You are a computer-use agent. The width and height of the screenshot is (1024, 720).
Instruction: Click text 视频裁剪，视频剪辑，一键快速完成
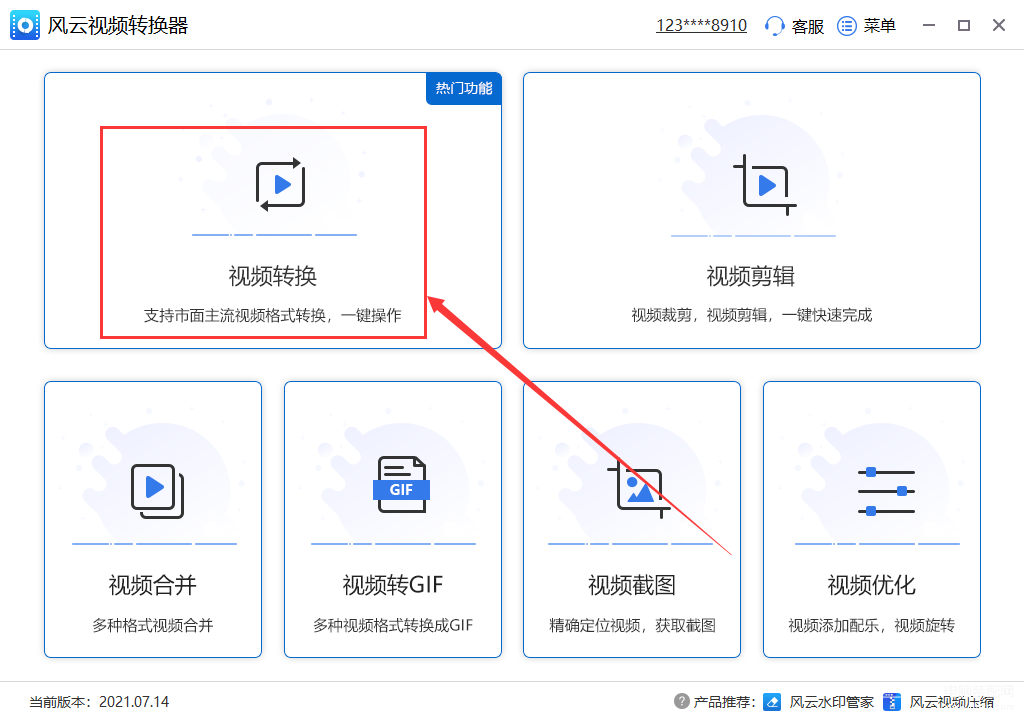click(x=752, y=316)
